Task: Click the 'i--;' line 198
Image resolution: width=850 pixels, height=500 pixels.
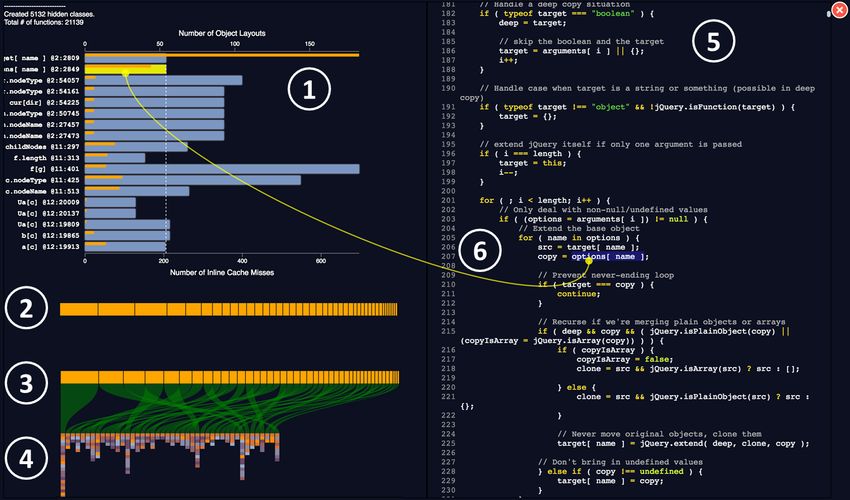Action: (508, 172)
